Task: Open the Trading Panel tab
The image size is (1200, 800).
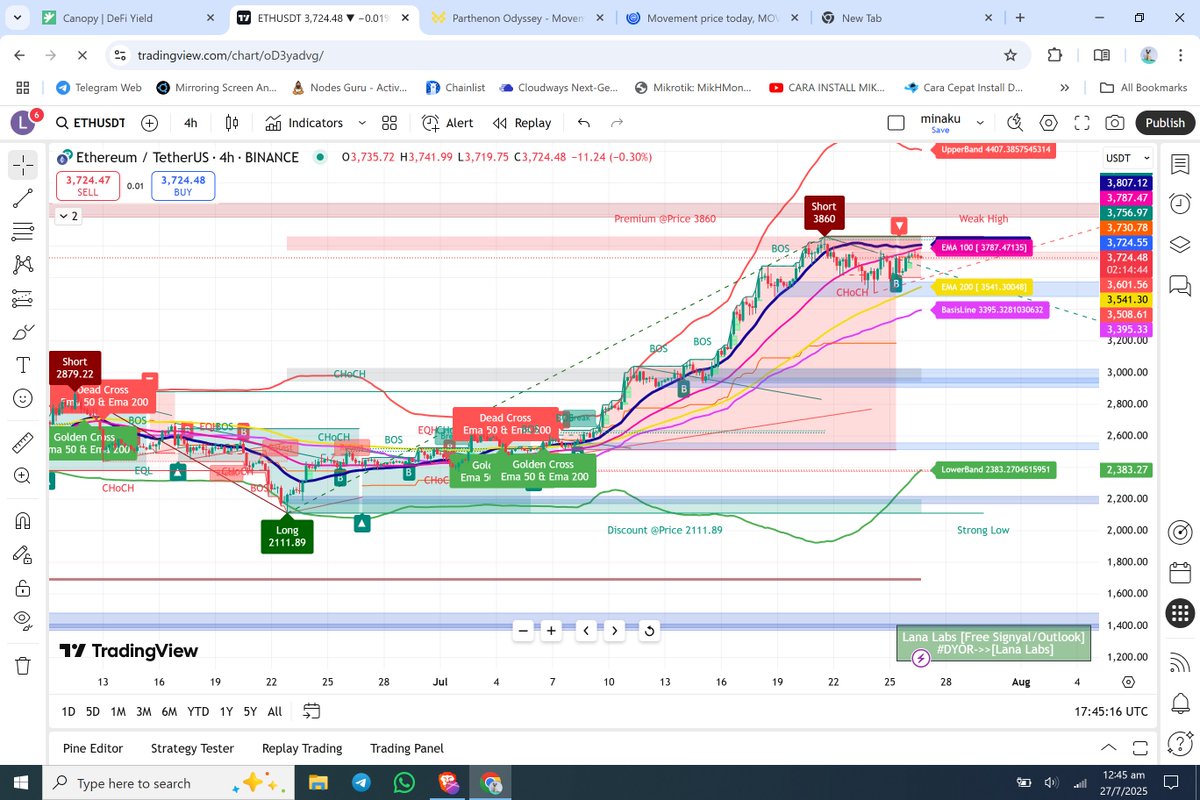Action: [407, 748]
